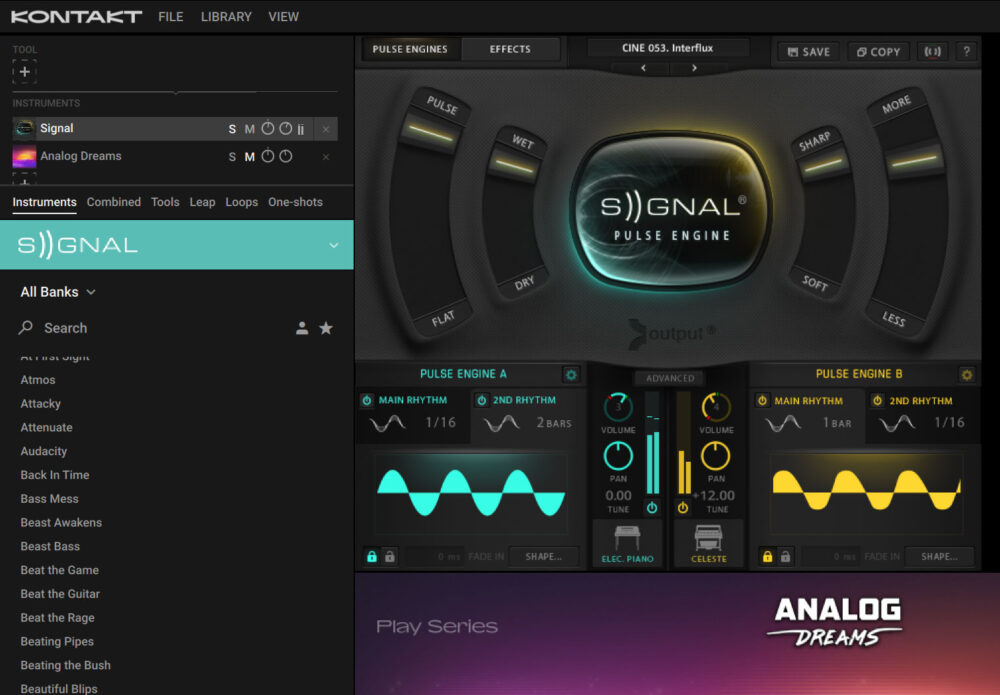Open the mixer bars icon on Signal row
The image size is (1000, 695).
point(300,129)
